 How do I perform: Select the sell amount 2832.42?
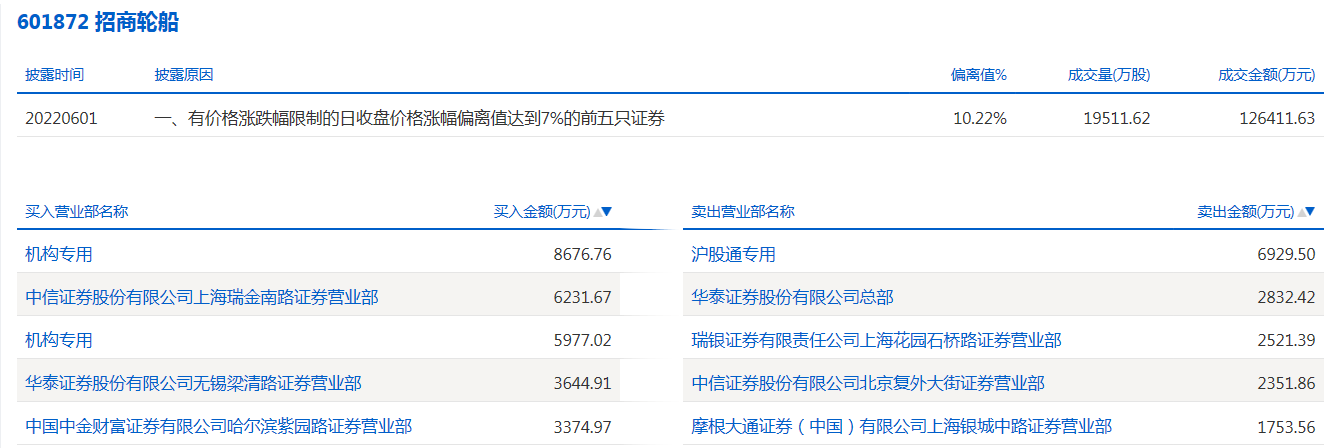pyautogui.click(x=1285, y=297)
